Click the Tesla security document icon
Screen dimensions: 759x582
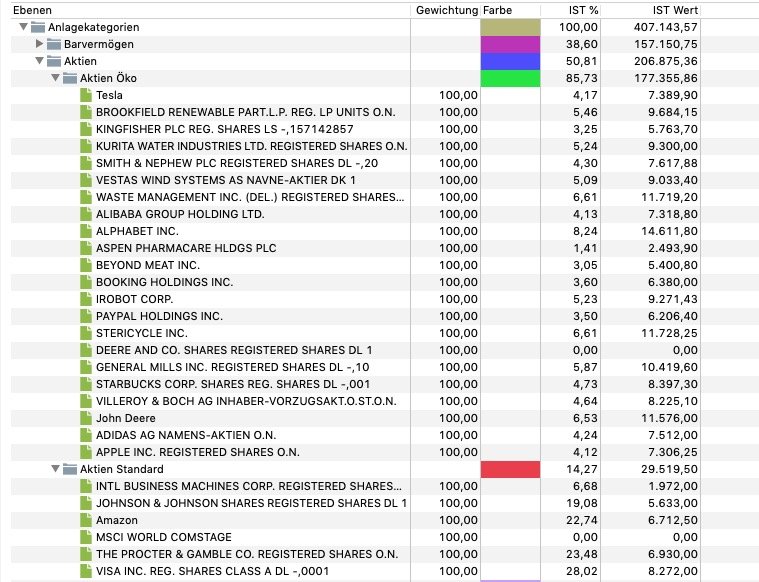86,95
